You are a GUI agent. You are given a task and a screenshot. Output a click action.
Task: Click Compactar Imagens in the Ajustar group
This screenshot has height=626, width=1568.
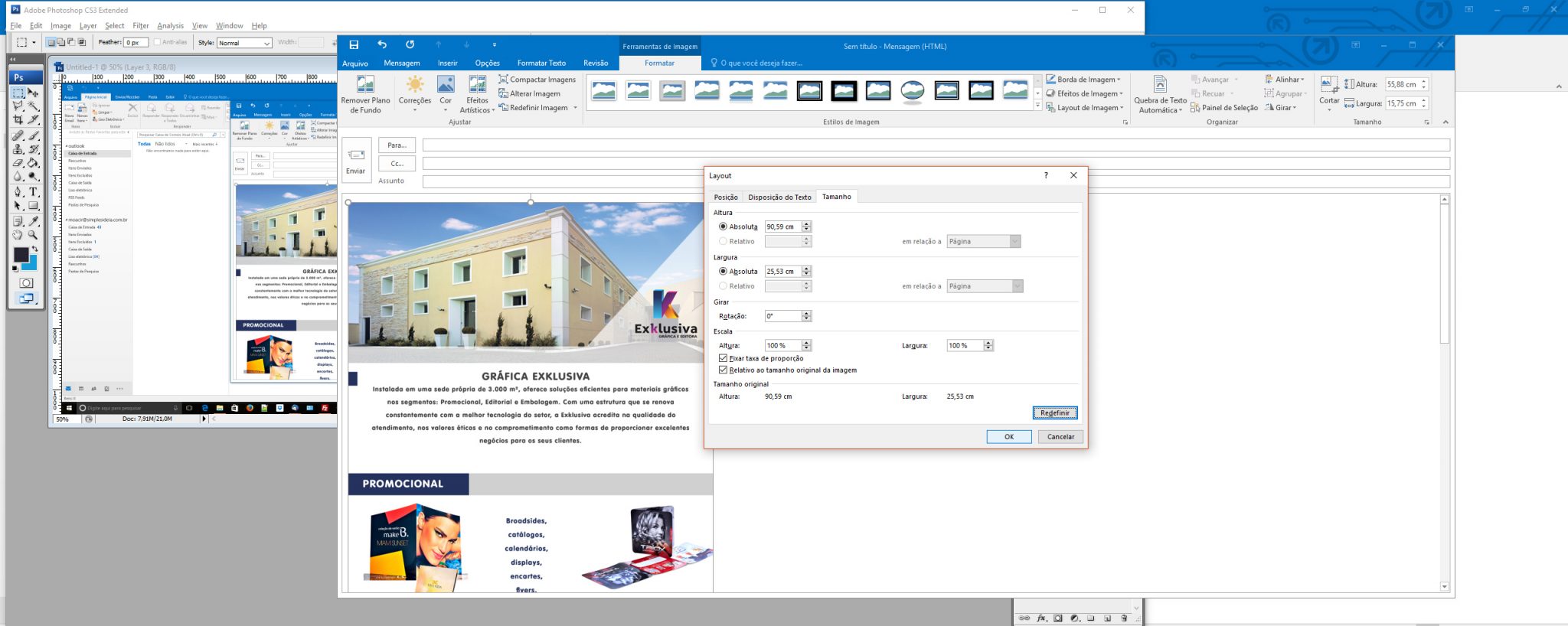coord(537,80)
